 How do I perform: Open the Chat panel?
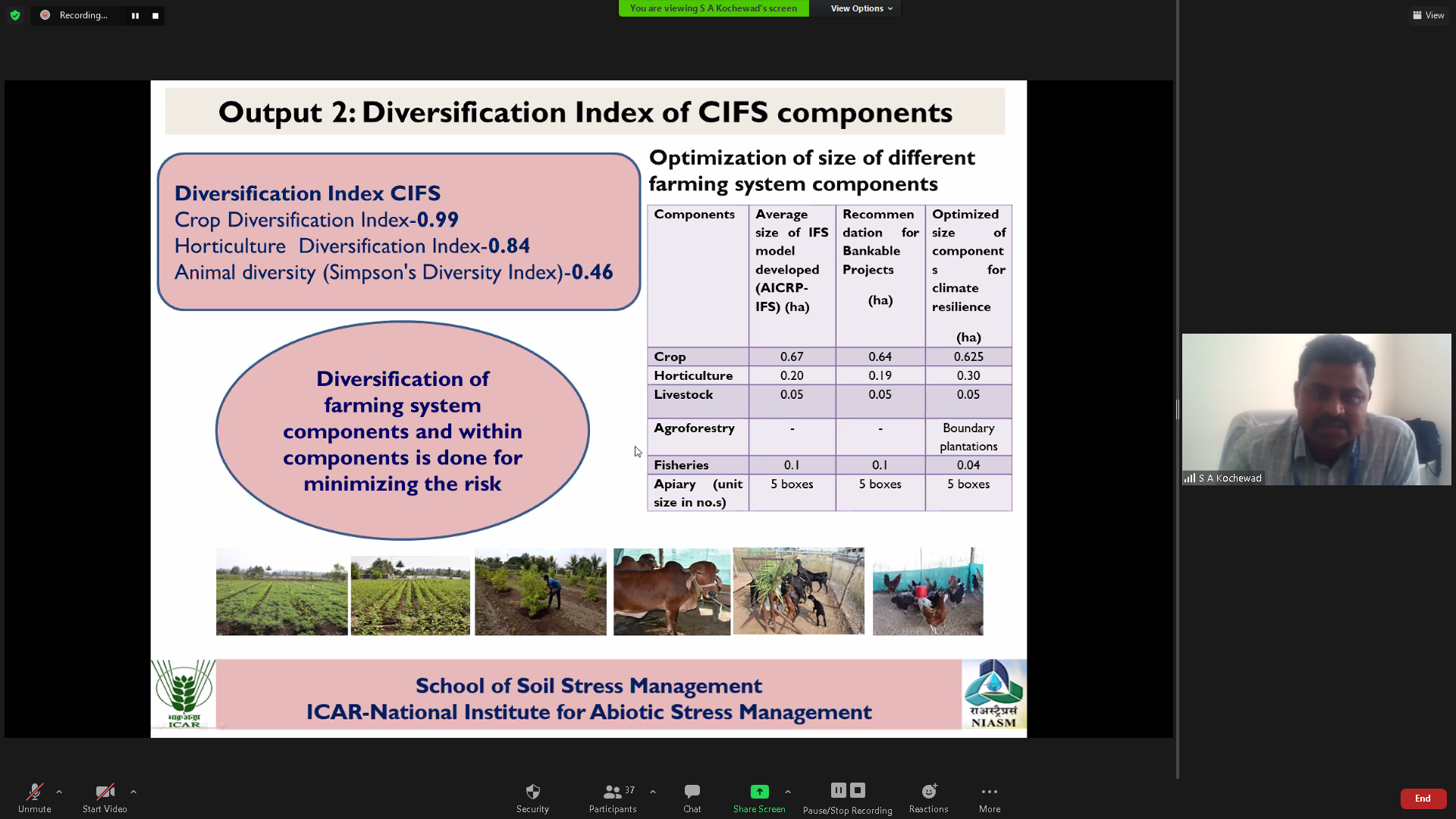(x=692, y=792)
